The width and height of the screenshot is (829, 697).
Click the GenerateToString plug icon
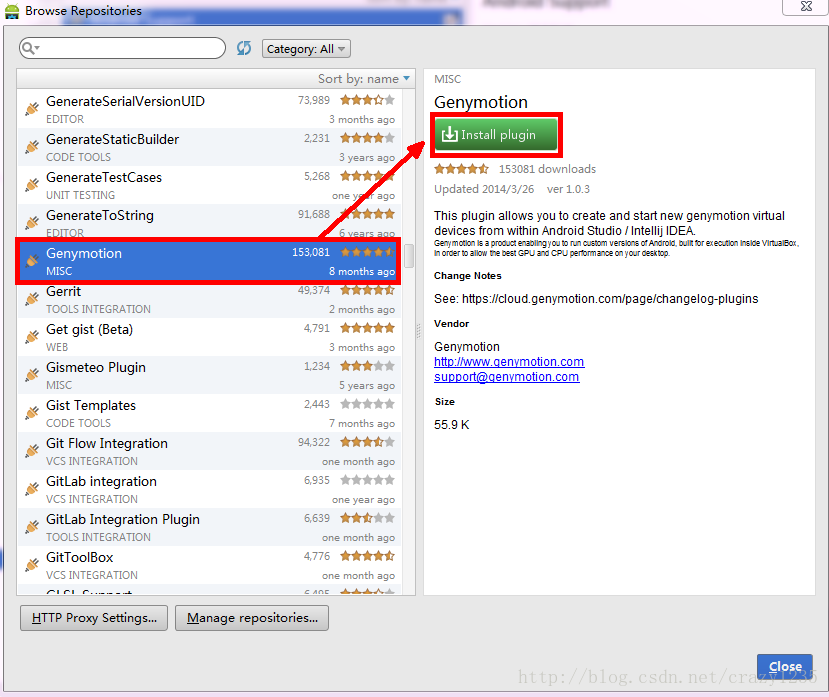coord(32,223)
